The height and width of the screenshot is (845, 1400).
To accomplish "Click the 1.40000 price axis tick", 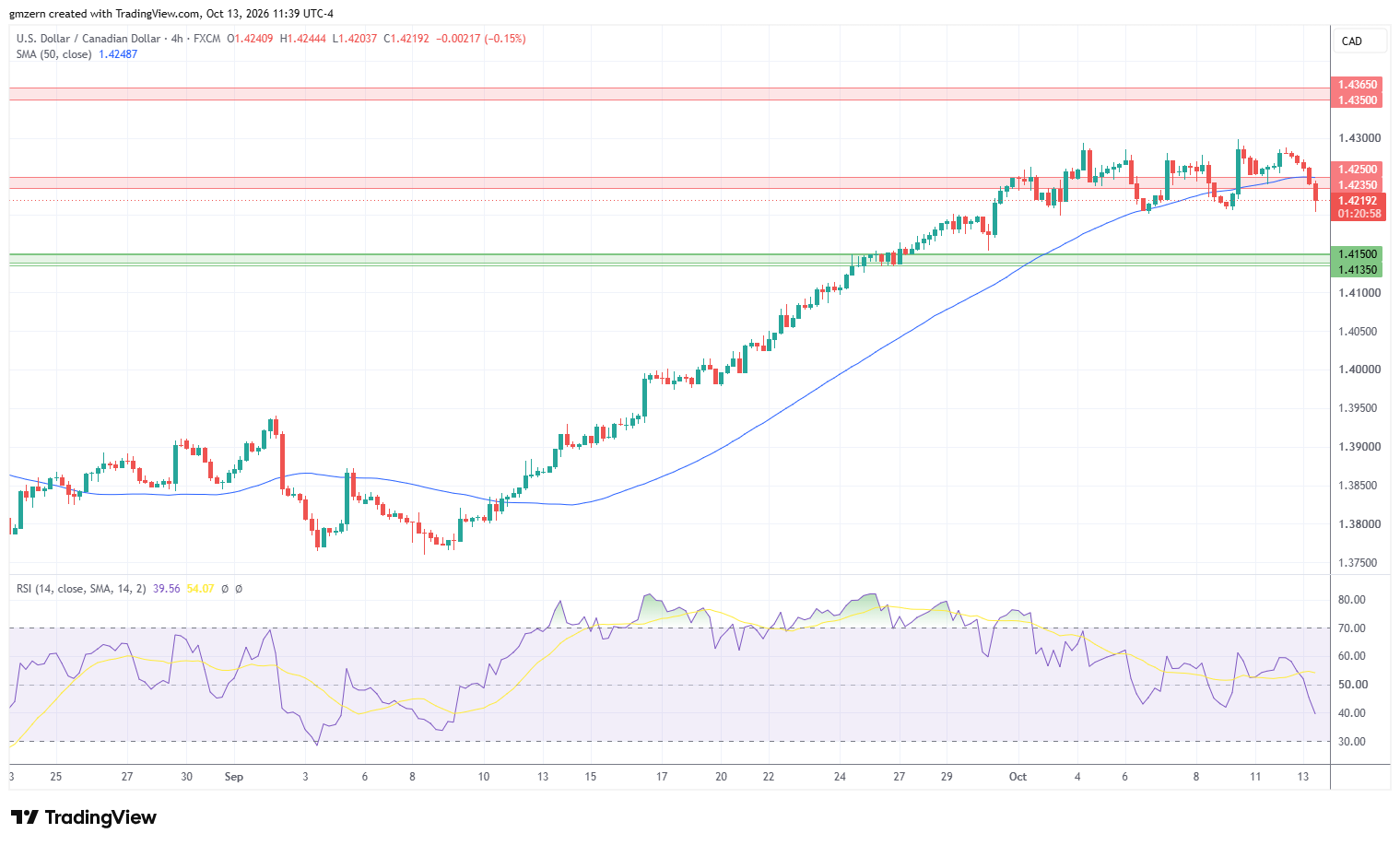I will point(1359,370).
